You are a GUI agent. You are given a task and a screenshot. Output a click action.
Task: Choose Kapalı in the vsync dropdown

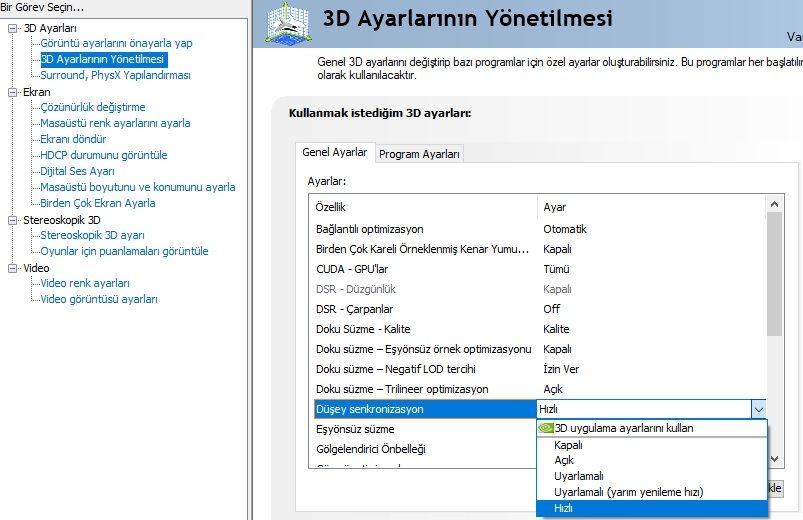click(652, 445)
